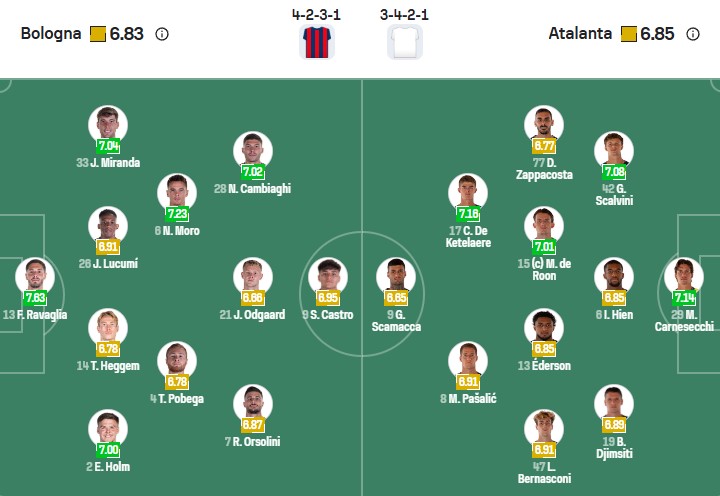Image resolution: width=720 pixels, height=496 pixels.
Task: Open G. Scamacca's player photo
Action: [x=395, y=277]
